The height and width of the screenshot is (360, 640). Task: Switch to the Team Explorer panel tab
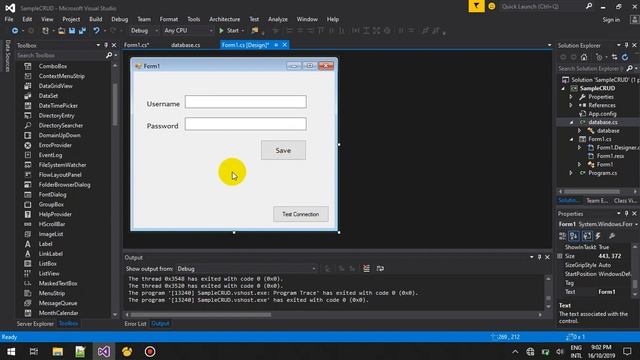[597, 200]
